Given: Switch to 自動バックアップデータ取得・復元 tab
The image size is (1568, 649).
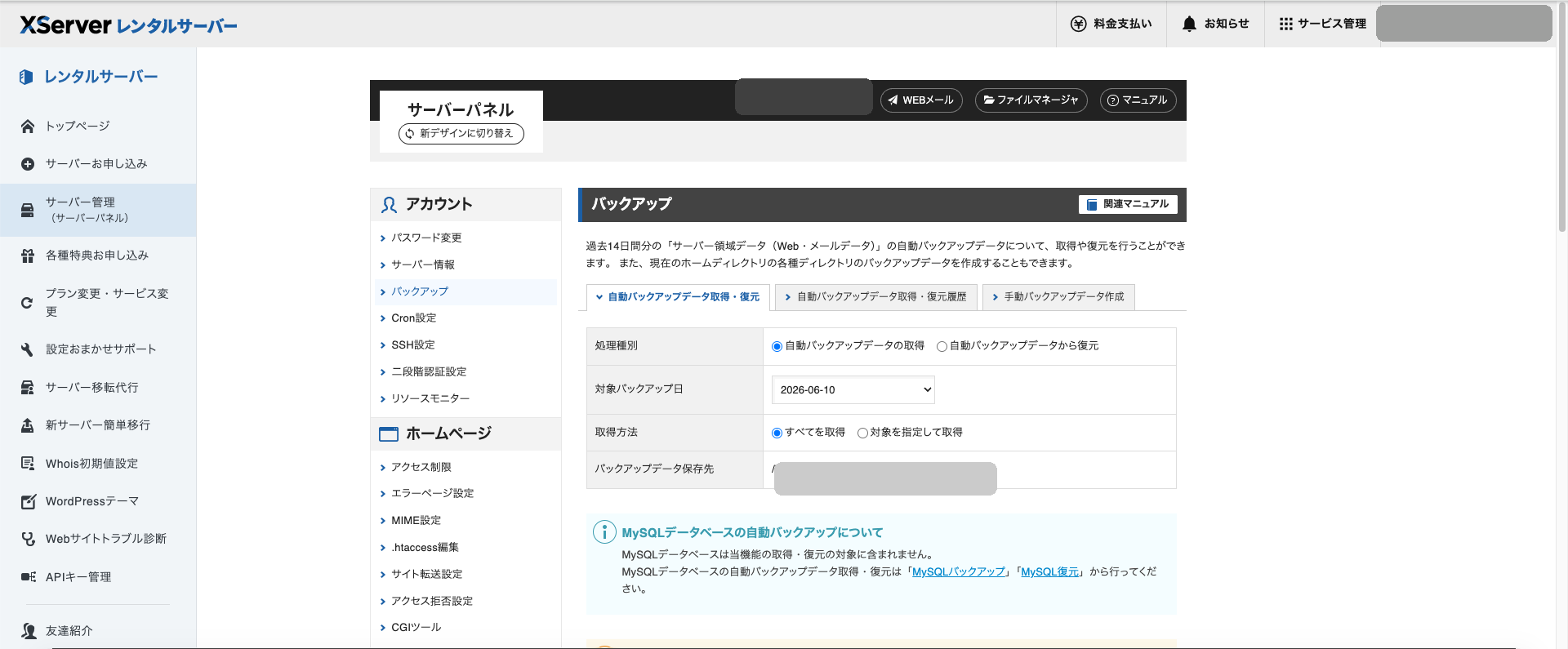Looking at the screenshot, I should point(678,297).
